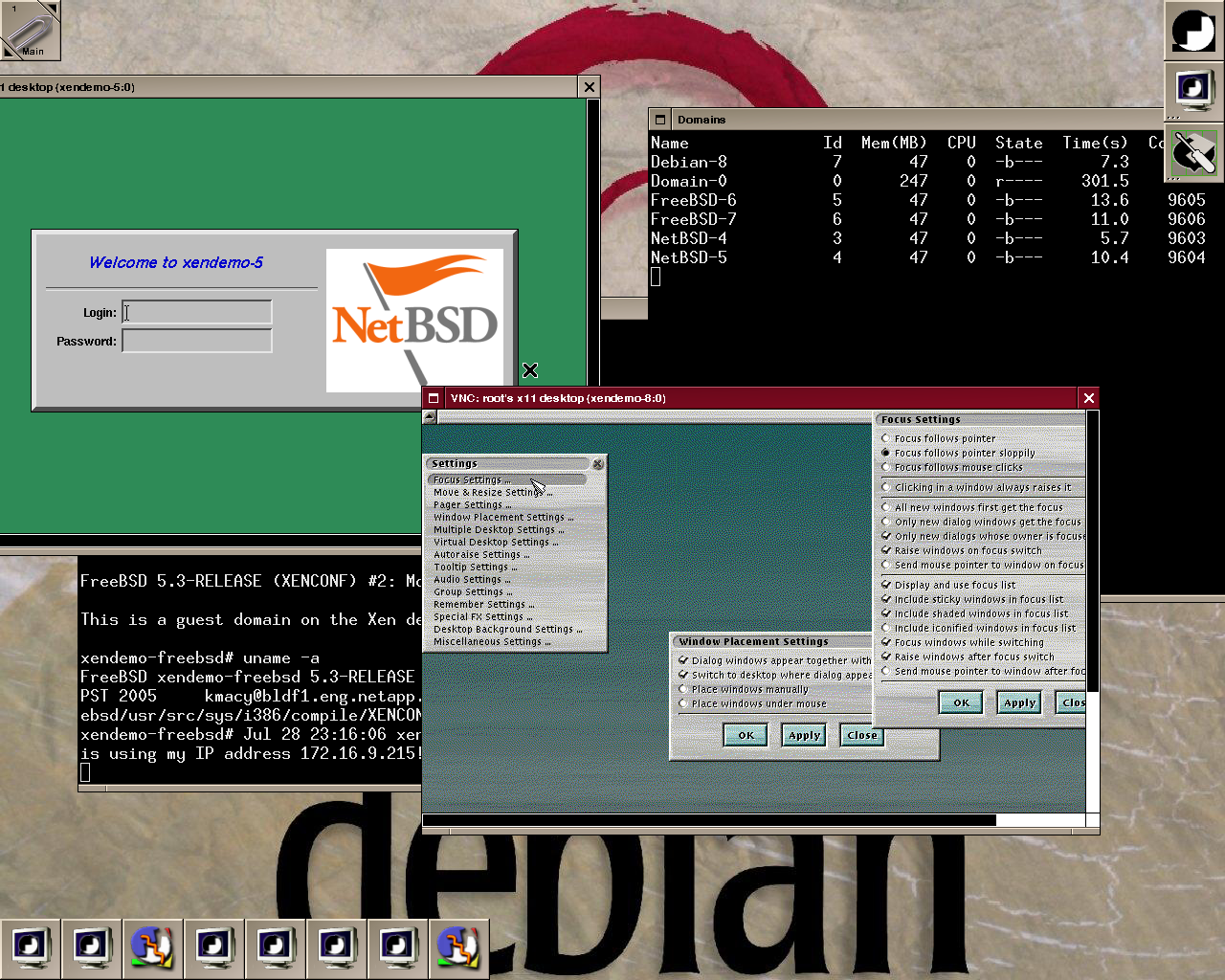The width and height of the screenshot is (1225, 980).
Task: Click the vertical scrollbar of the VNC xendemo-8:0 window
Action: point(1093,550)
